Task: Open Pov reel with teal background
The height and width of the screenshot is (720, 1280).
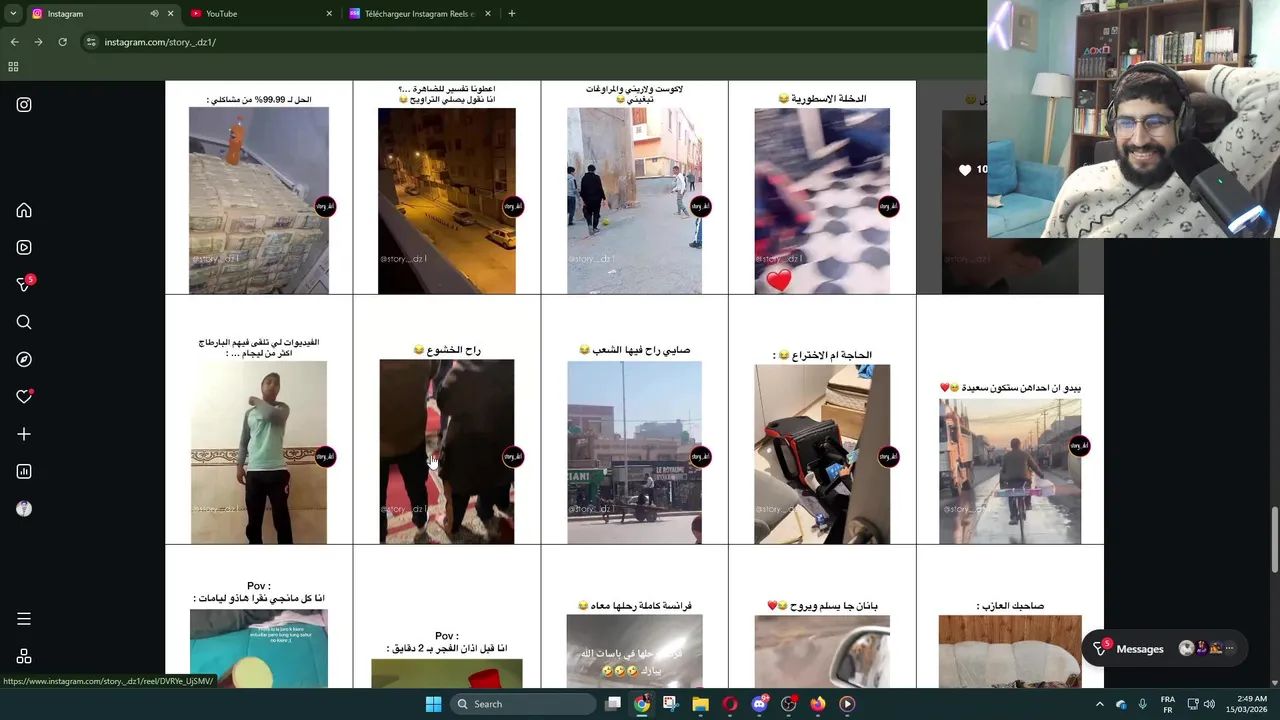Action: (x=259, y=618)
